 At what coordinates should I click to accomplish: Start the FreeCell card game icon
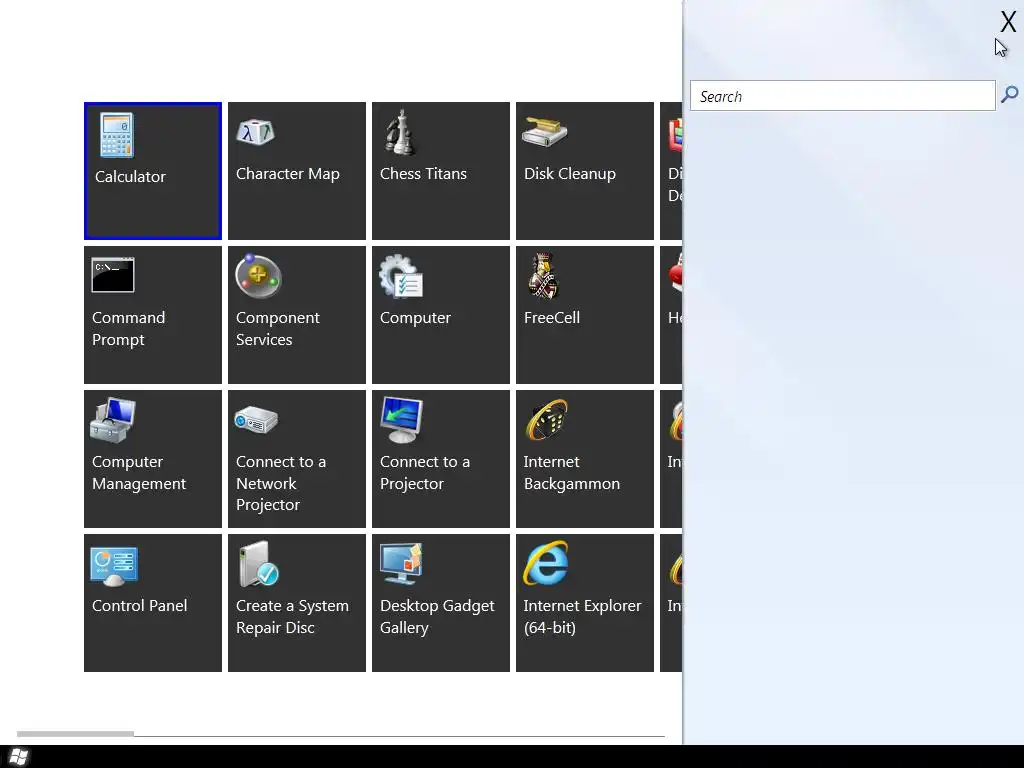coord(543,276)
